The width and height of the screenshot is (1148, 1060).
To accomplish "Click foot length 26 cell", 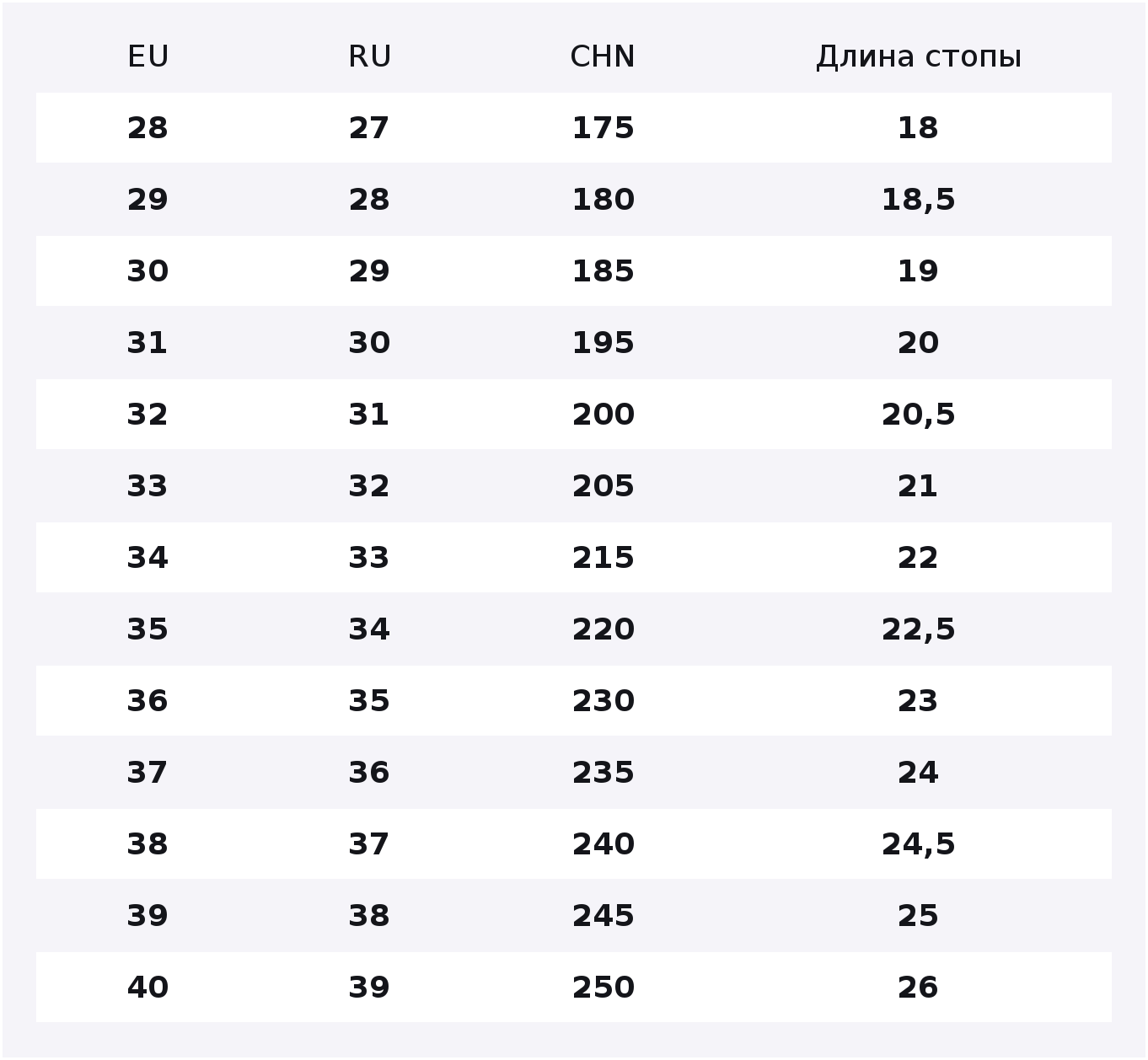I will click(x=918, y=988).
